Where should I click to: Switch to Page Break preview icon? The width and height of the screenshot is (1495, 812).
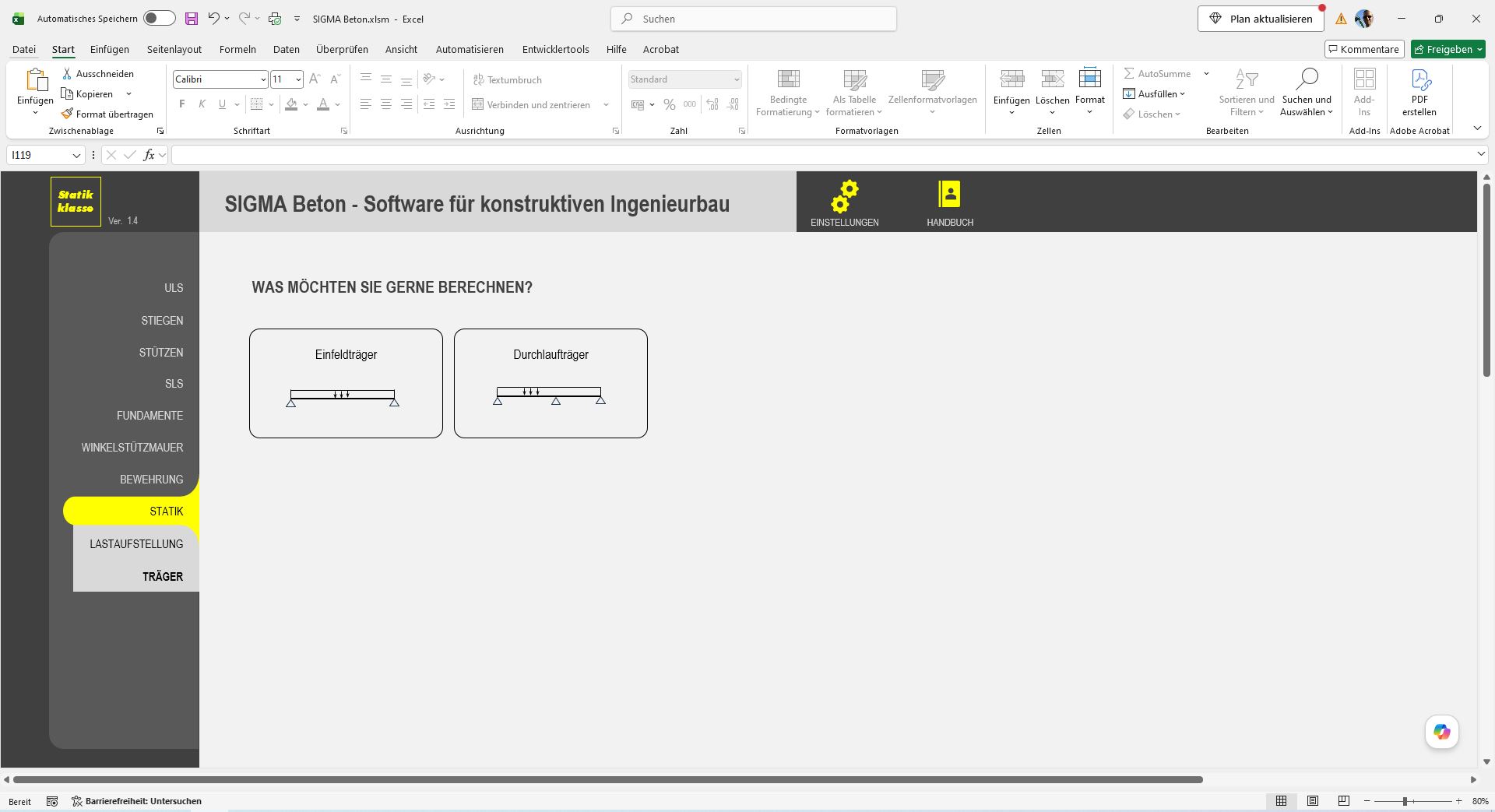click(1343, 801)
